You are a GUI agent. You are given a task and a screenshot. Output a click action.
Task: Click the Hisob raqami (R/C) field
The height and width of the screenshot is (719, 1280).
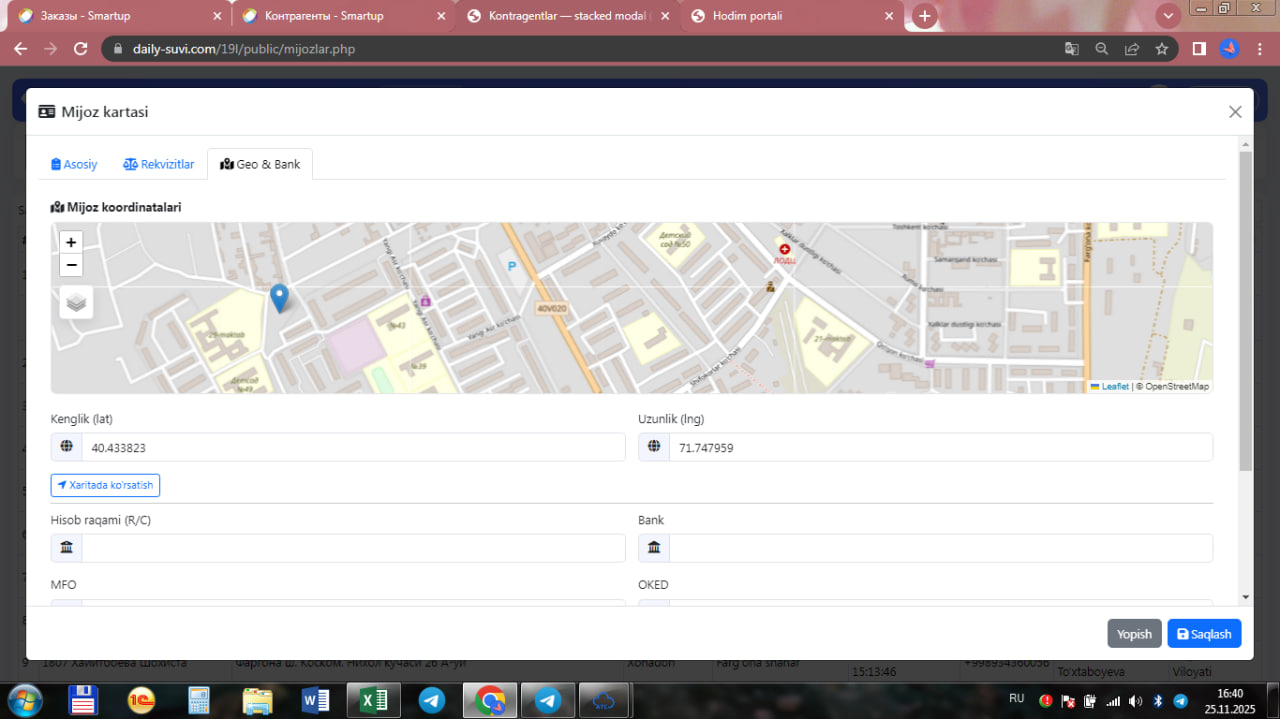352,548
